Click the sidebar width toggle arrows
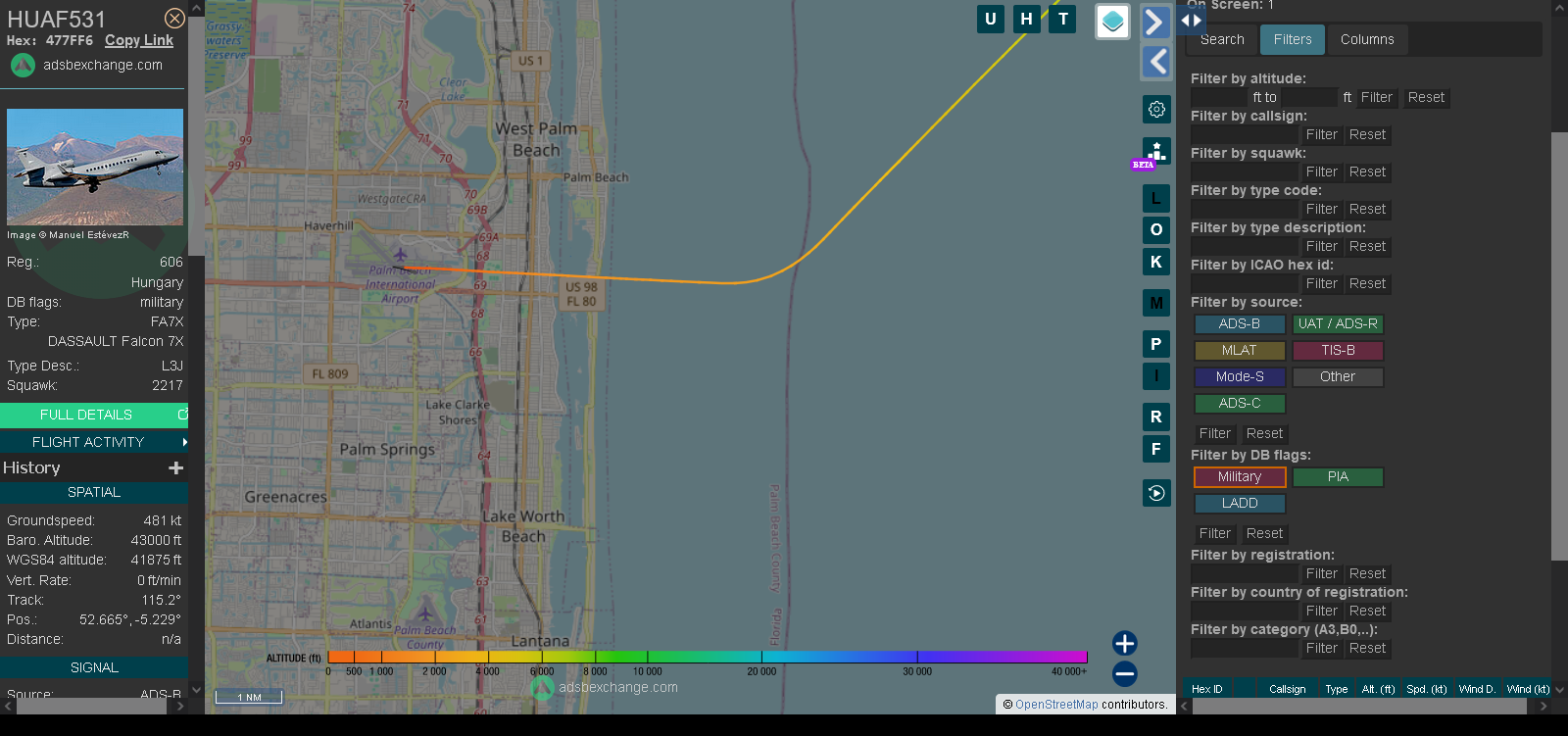The height and width of the screenshot is (736, 1568). click(1191, 20)
